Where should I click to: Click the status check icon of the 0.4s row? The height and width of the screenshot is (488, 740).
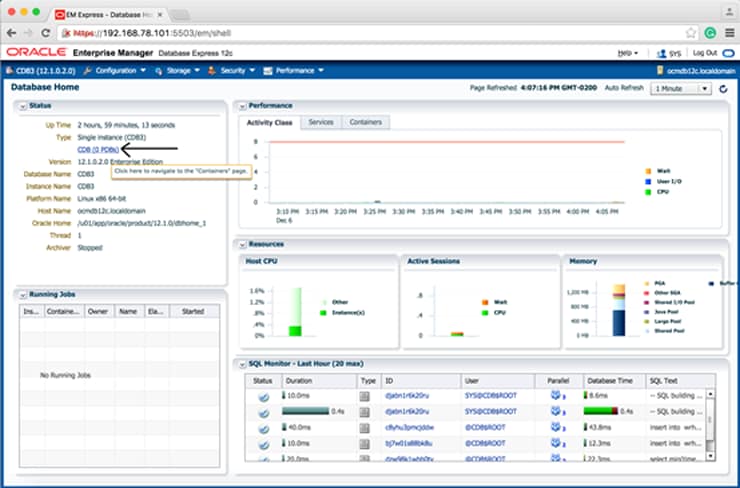pos(263,412)
